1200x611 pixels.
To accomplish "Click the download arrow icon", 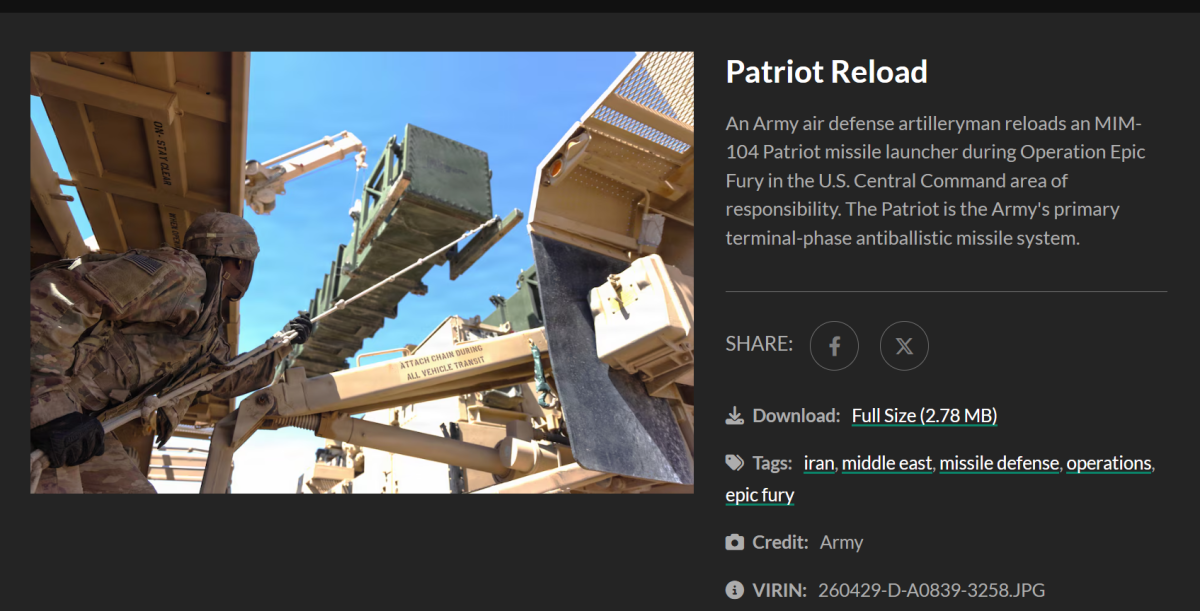I will [x=735, y=415].
